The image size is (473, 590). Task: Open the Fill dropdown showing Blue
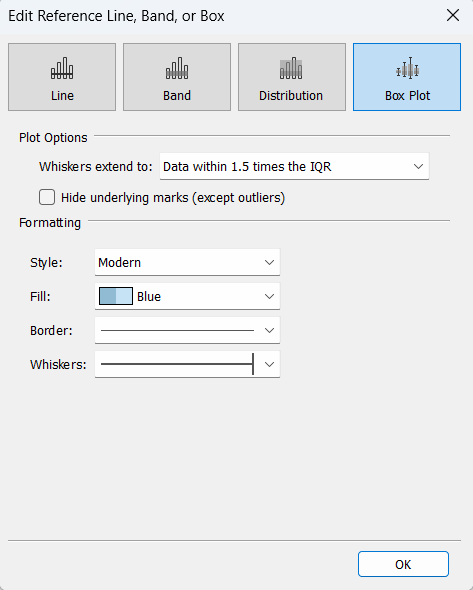(187, 297)
